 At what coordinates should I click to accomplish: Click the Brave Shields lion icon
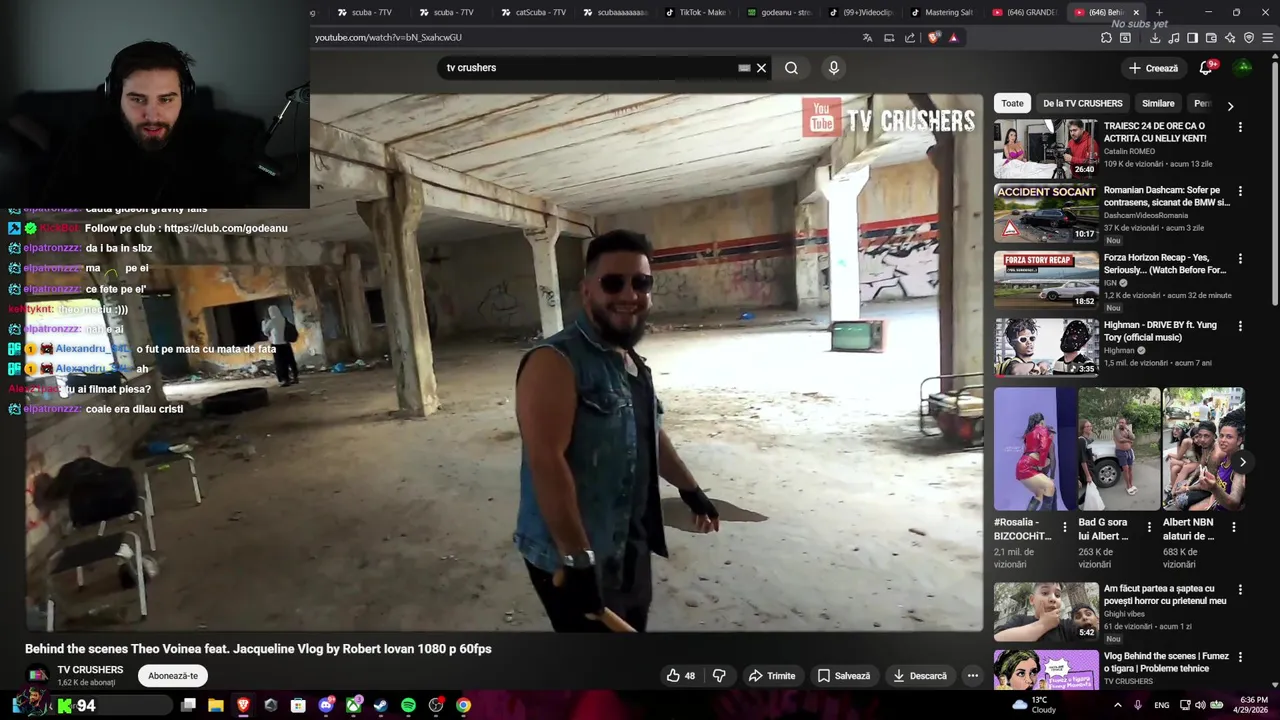[934, 38]
